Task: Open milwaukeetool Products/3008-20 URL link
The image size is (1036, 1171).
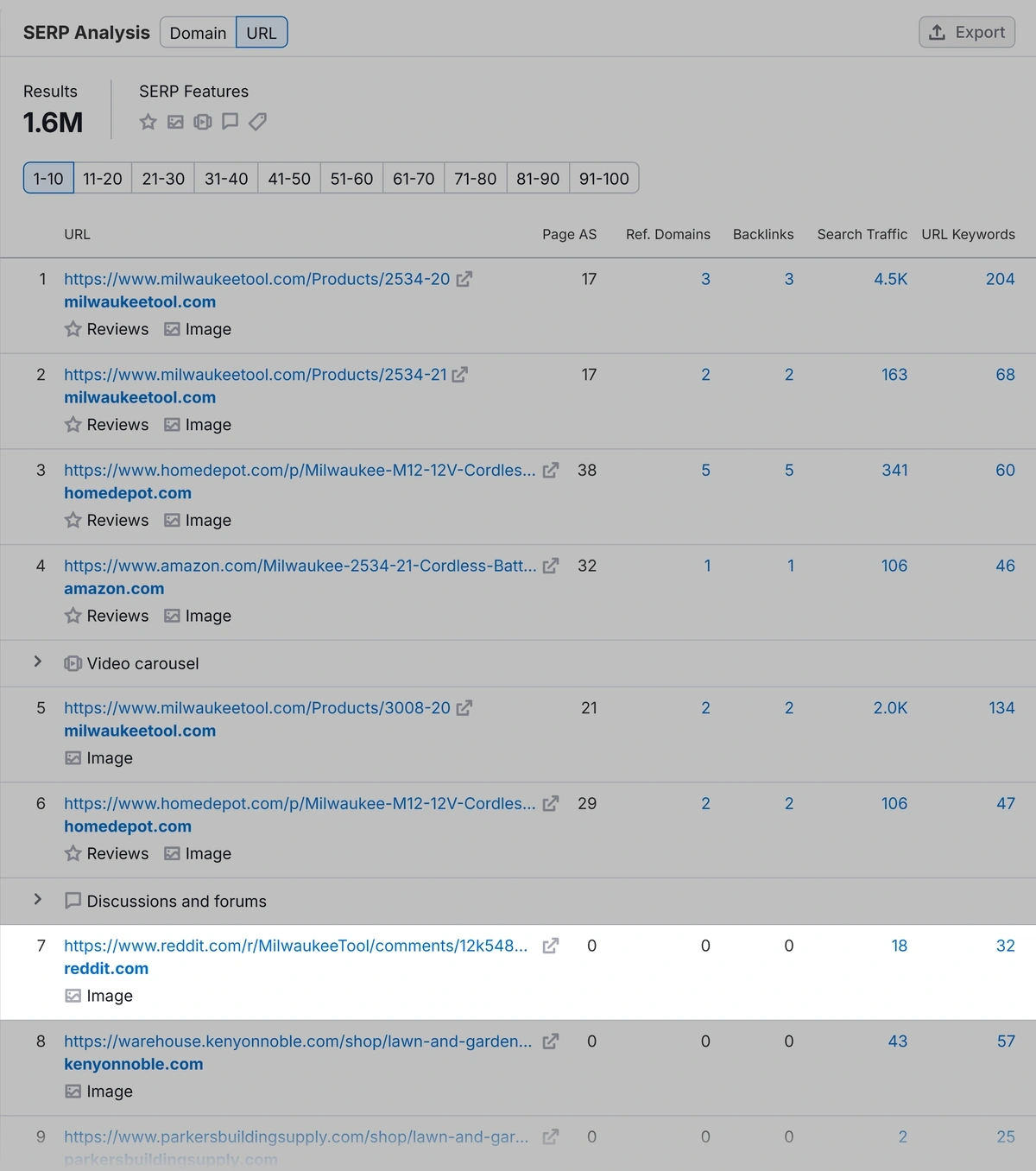Action: (257, 708)
